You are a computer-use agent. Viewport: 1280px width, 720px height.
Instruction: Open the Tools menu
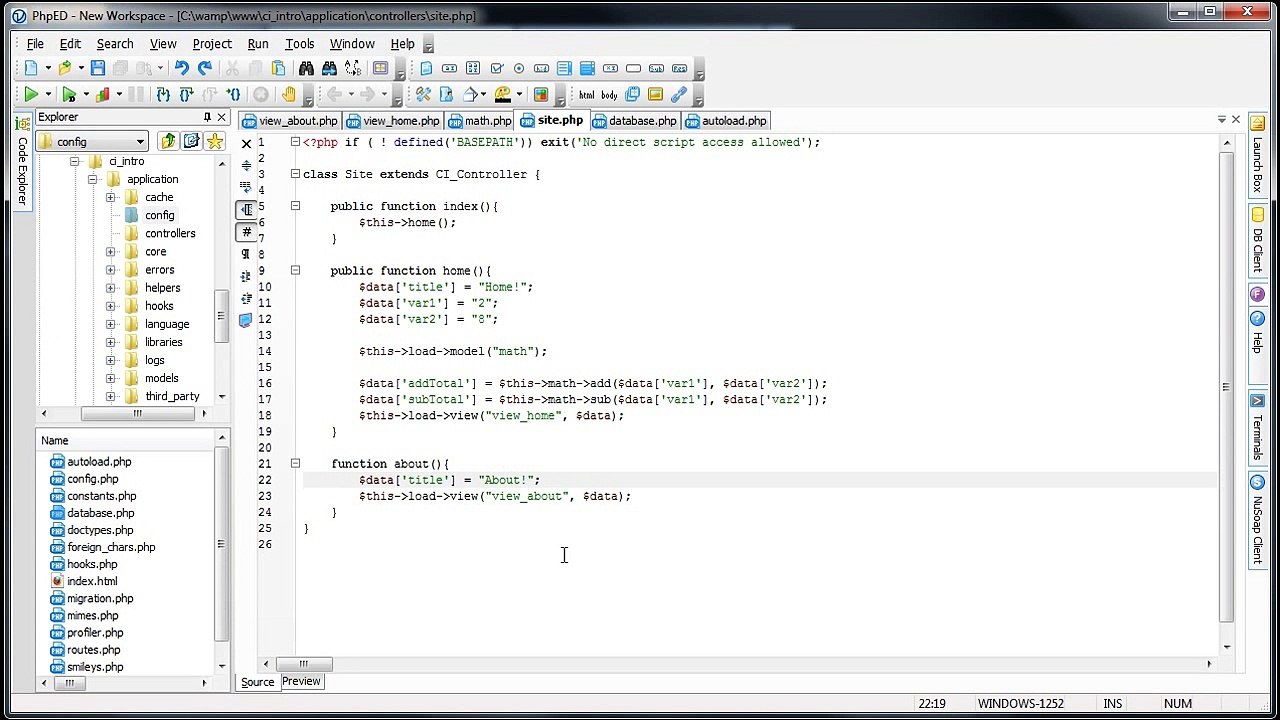[299, 44]
